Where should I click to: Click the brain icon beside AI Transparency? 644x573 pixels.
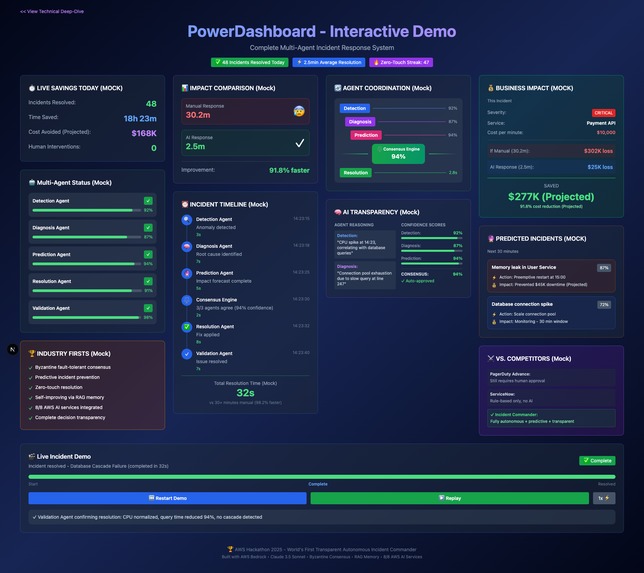pyautogui.click(x=338, y=212)
